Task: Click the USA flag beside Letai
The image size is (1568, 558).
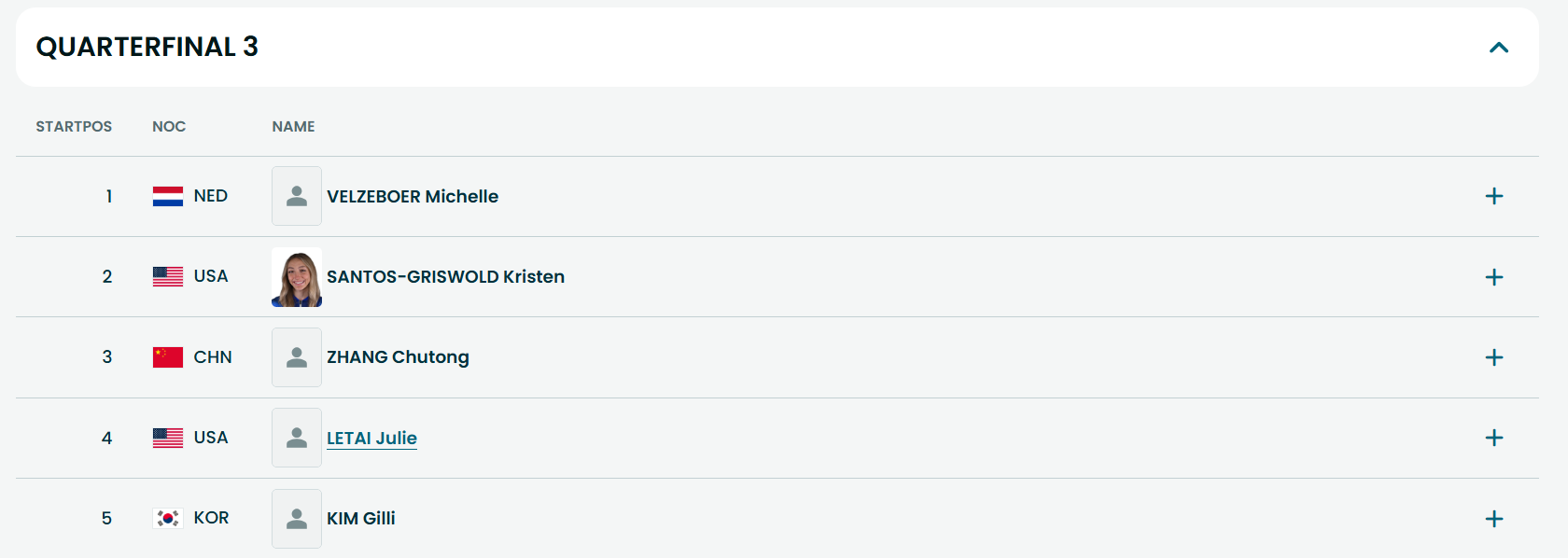Action: (x=168, y=438)
